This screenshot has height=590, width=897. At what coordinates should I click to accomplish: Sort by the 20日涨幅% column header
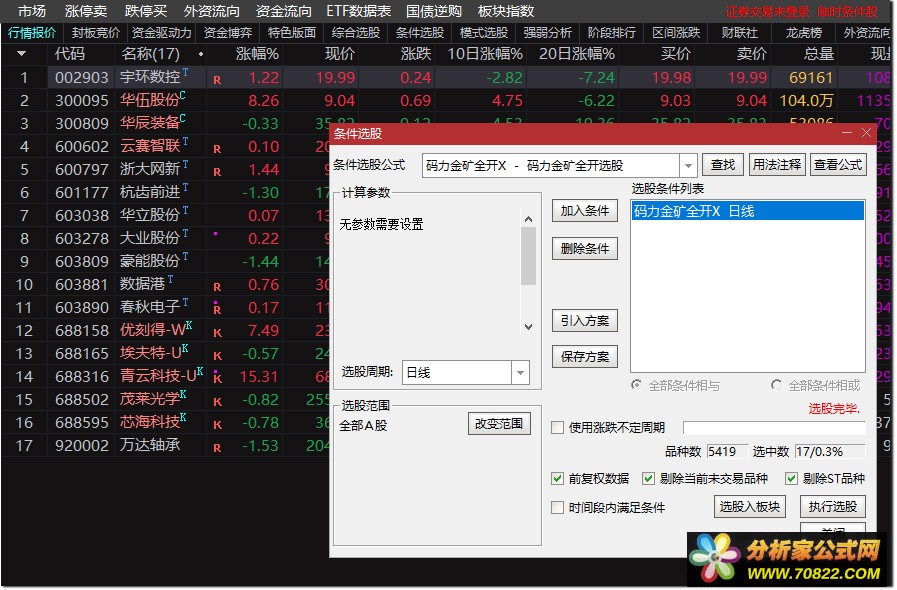(577, 54)
